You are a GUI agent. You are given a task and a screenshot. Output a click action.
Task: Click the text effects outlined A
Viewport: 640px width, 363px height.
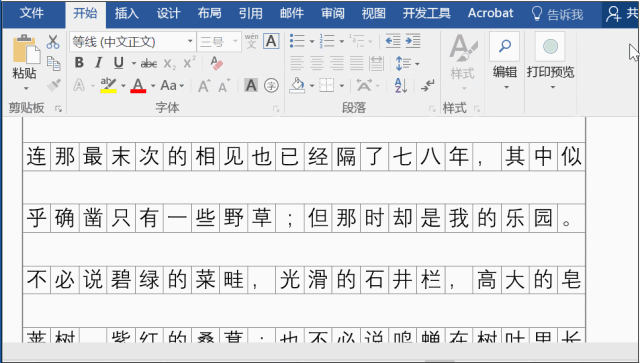(x=79, y=86)
